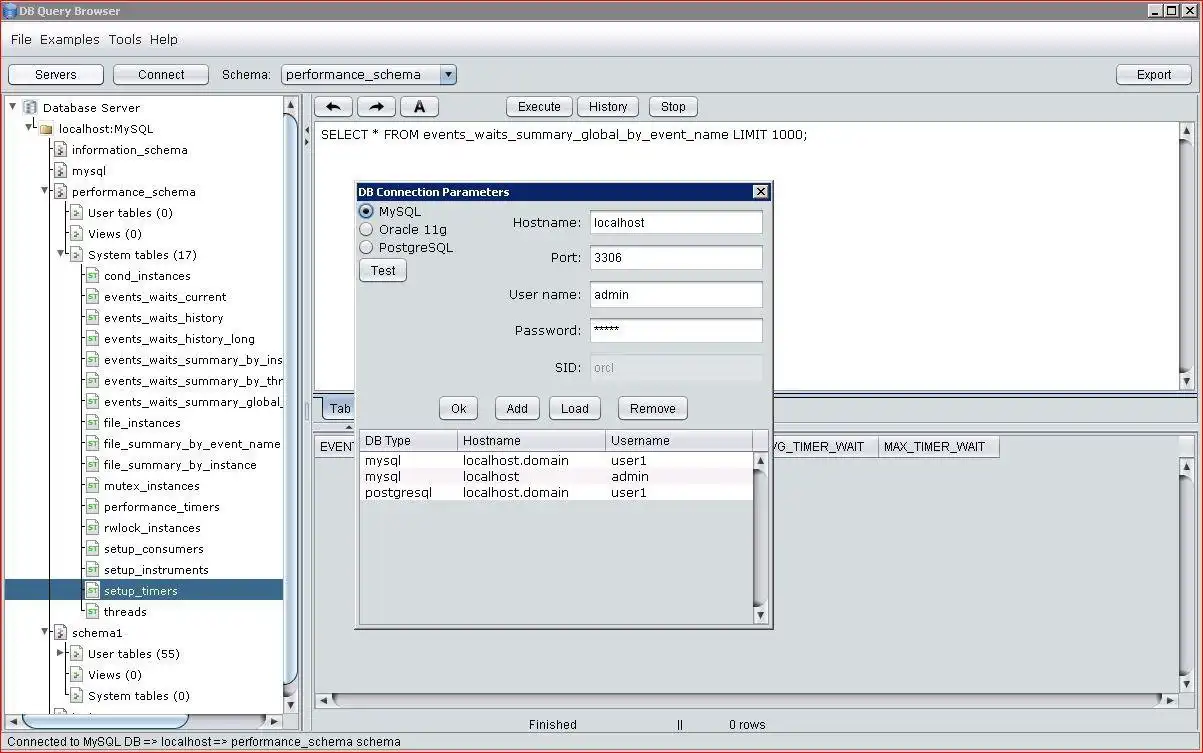Screen dimensions: 1203x753
Task: Open the Examples menu
Action: [x=70, y=40]
